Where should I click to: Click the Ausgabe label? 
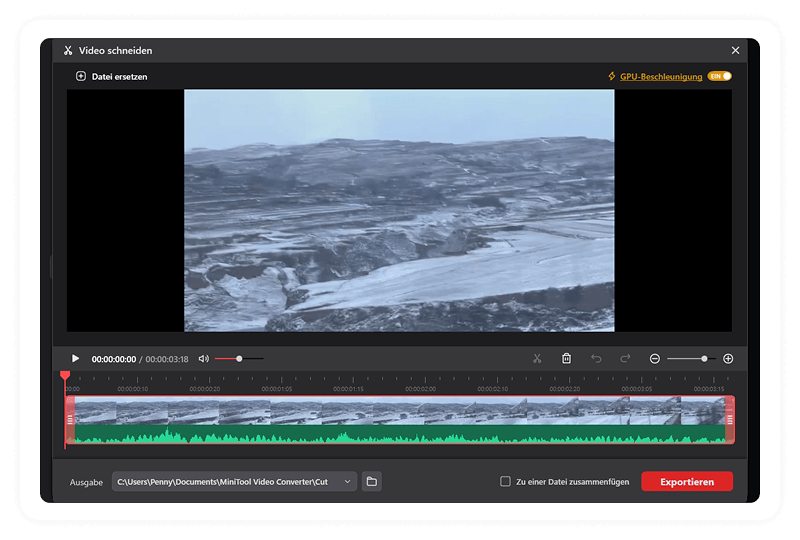click(x=86, y=482)
